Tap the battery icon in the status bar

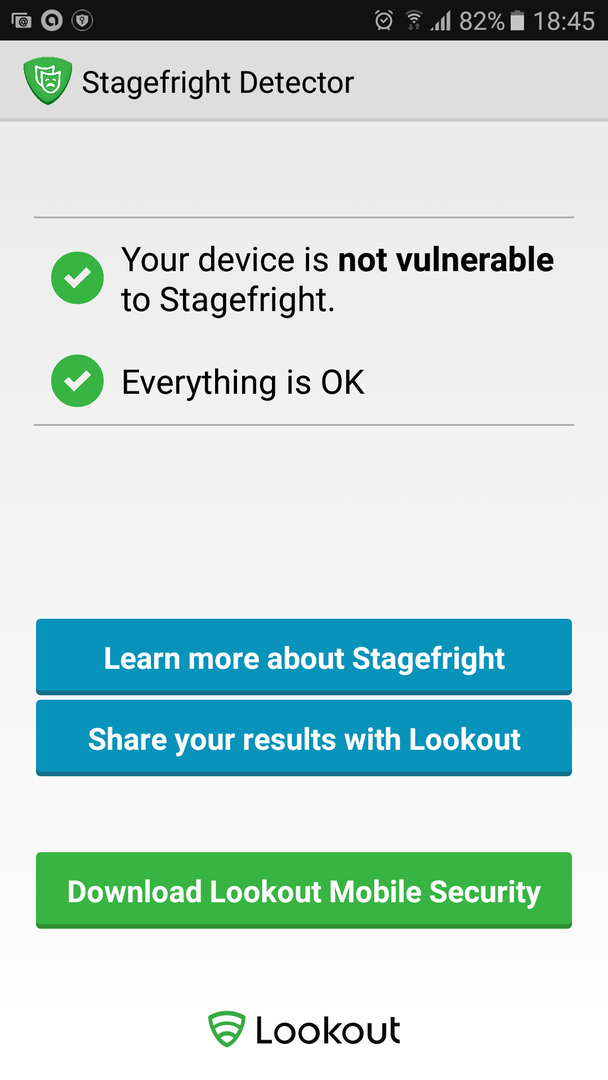pos(516,21)
